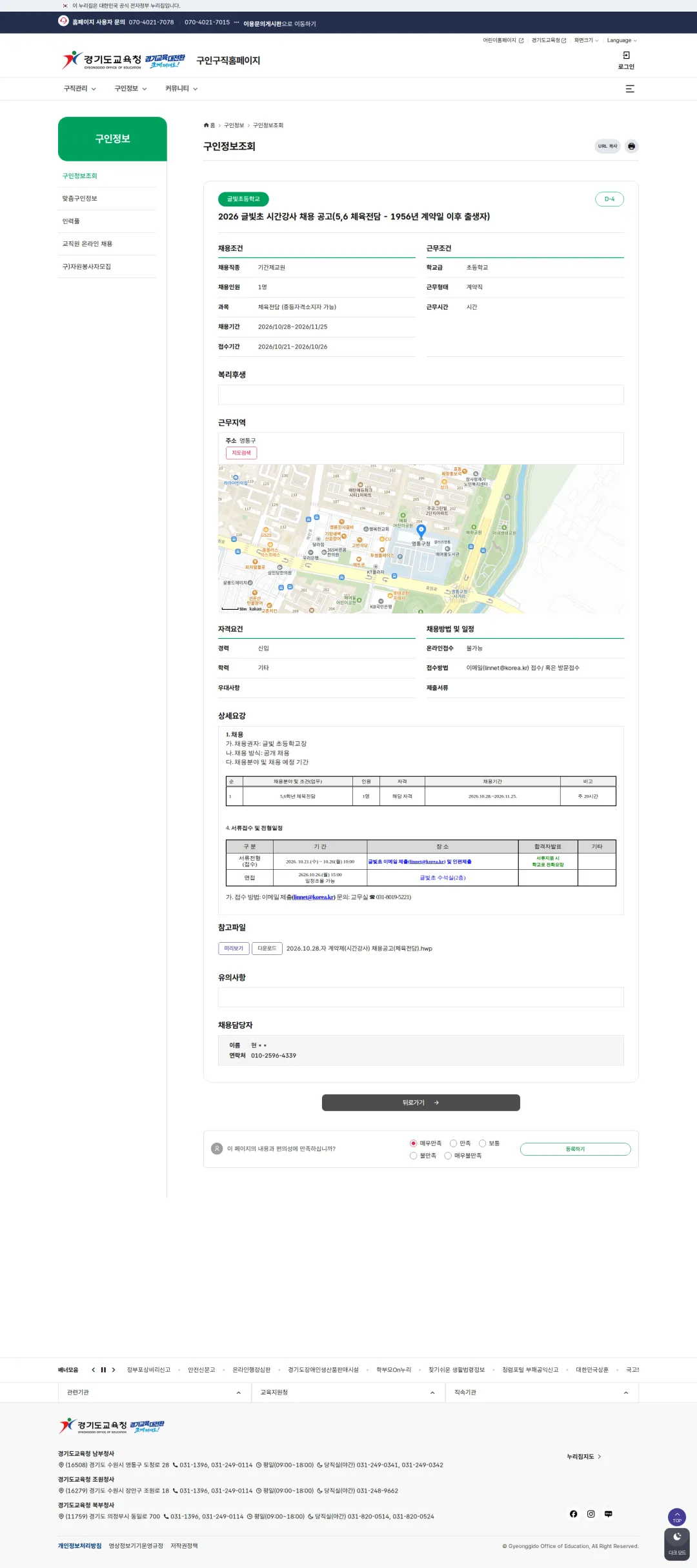Open the Facebook icon in footer
697x1568 pixels.
pos(573,1514)
